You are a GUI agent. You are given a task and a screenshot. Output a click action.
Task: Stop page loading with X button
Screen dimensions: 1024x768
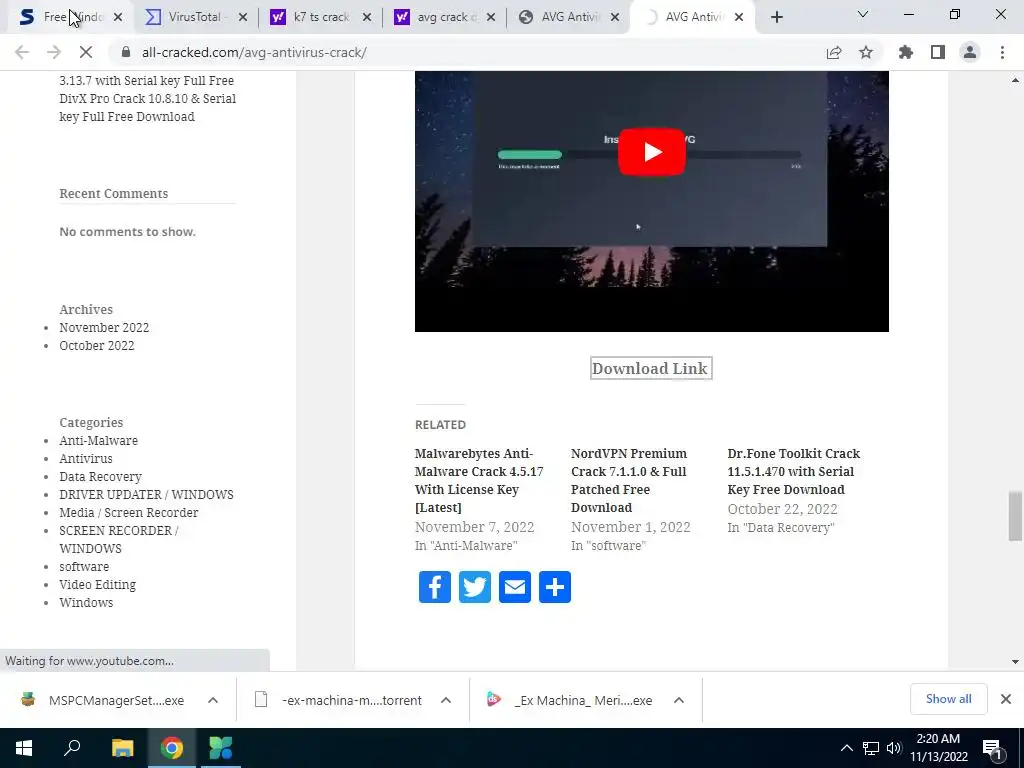86,52
